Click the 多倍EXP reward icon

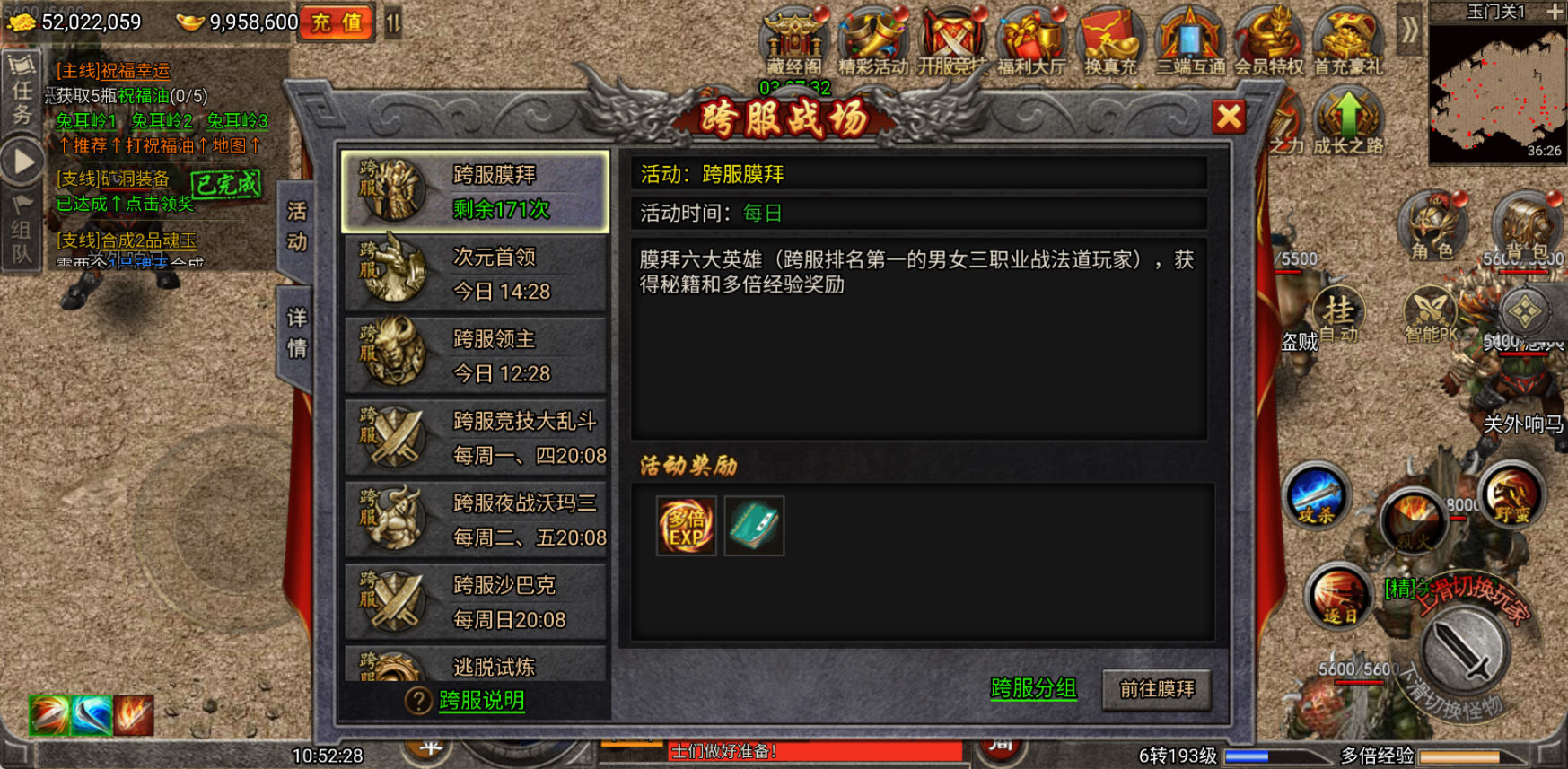coord(686,526)
